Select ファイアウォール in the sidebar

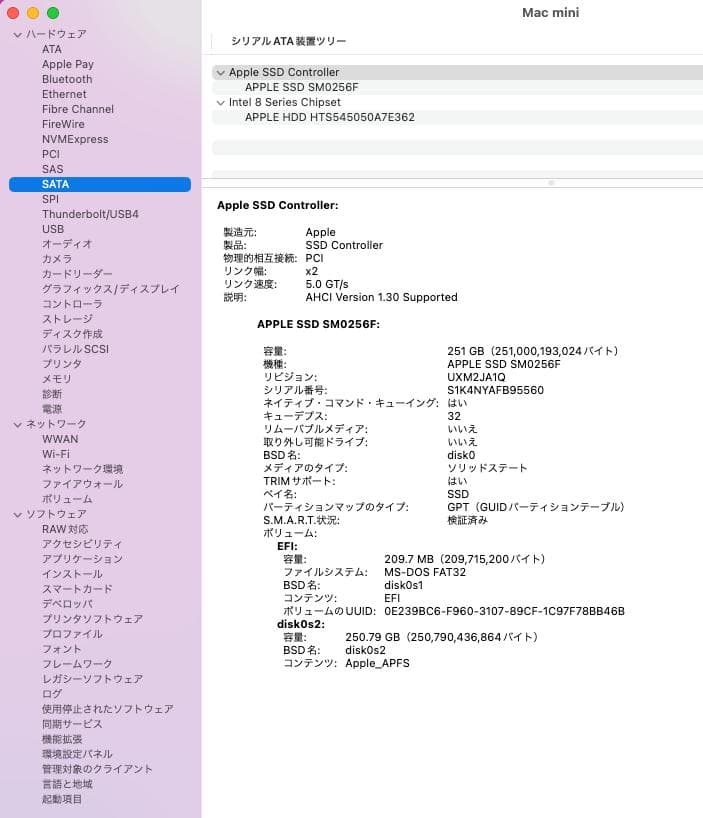pos(82,485)
